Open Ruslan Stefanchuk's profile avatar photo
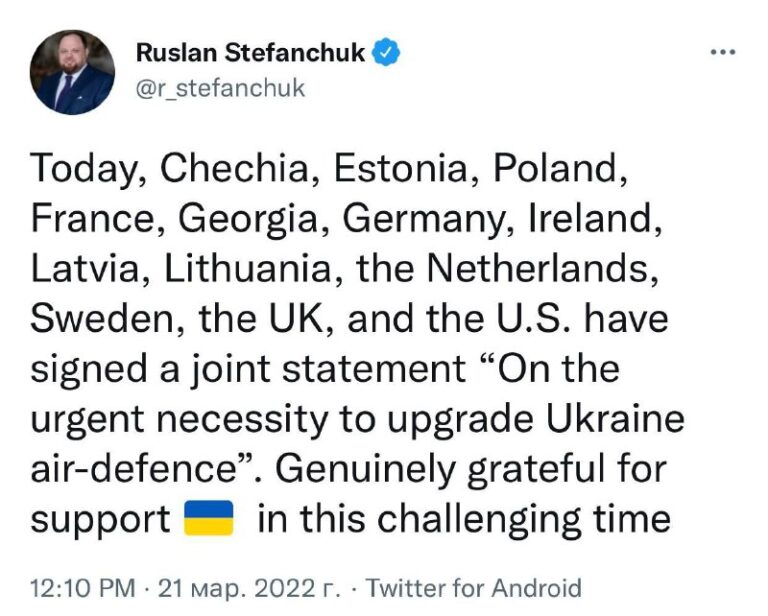The height and width of the screenshot is (616, 768). click(x=72, y=72)
